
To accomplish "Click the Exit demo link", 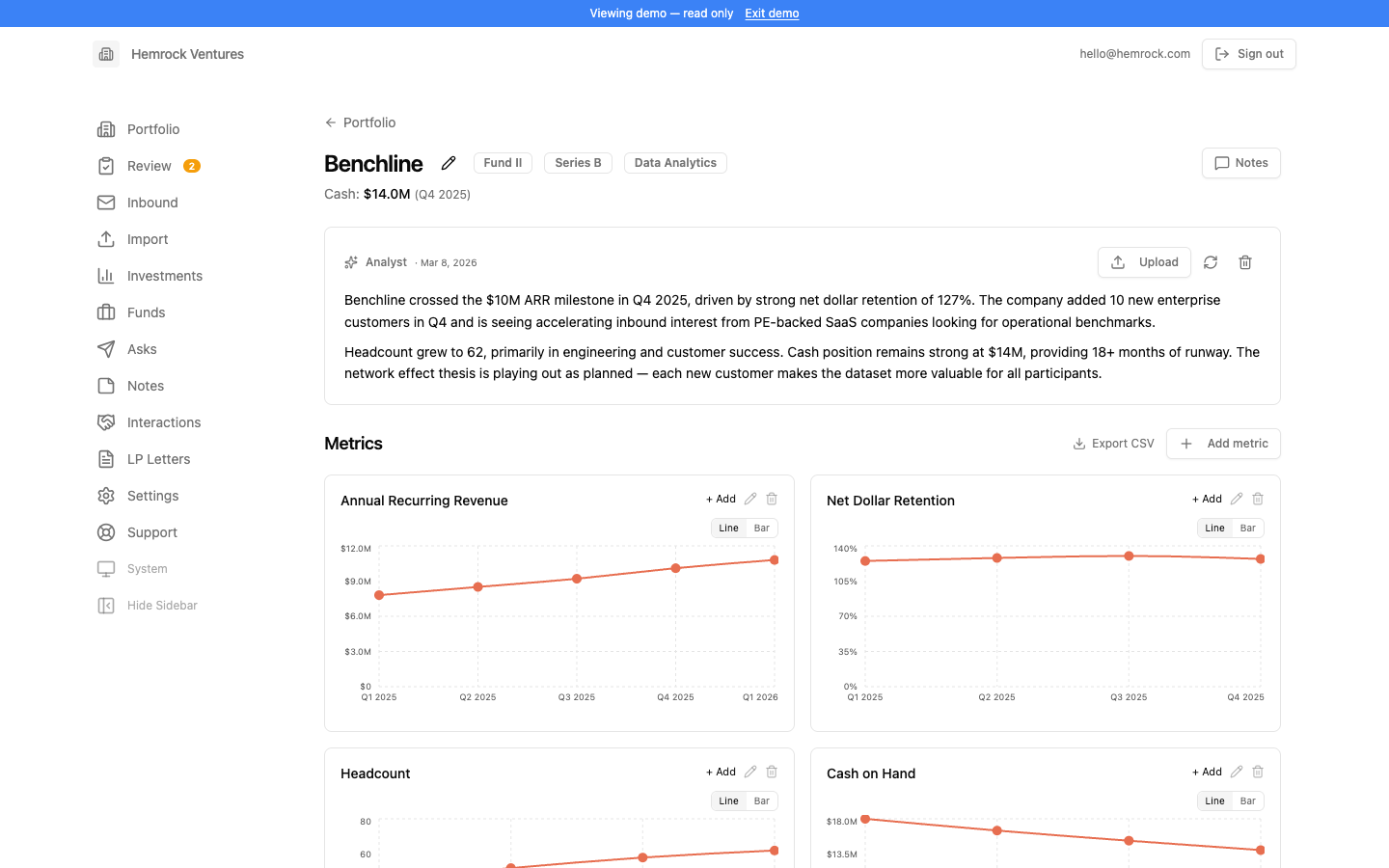I will [x=772, y=14].
